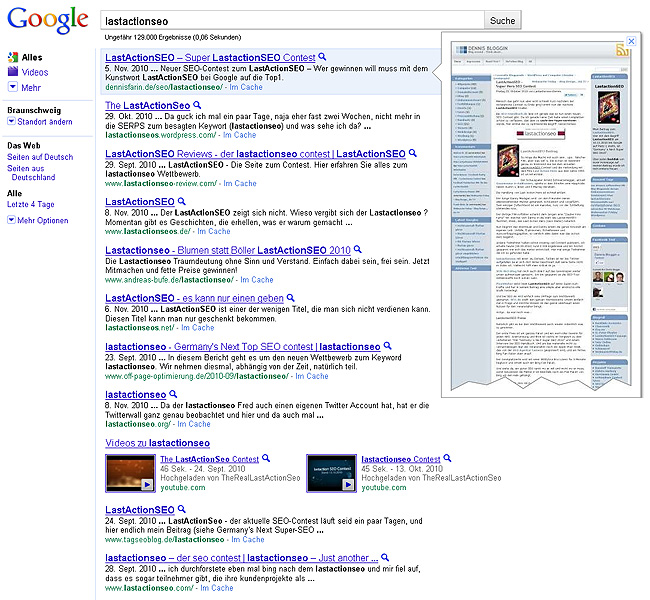
Task: Click magnifier beside the tagseoblog.de result title
Action: [182, 509]
